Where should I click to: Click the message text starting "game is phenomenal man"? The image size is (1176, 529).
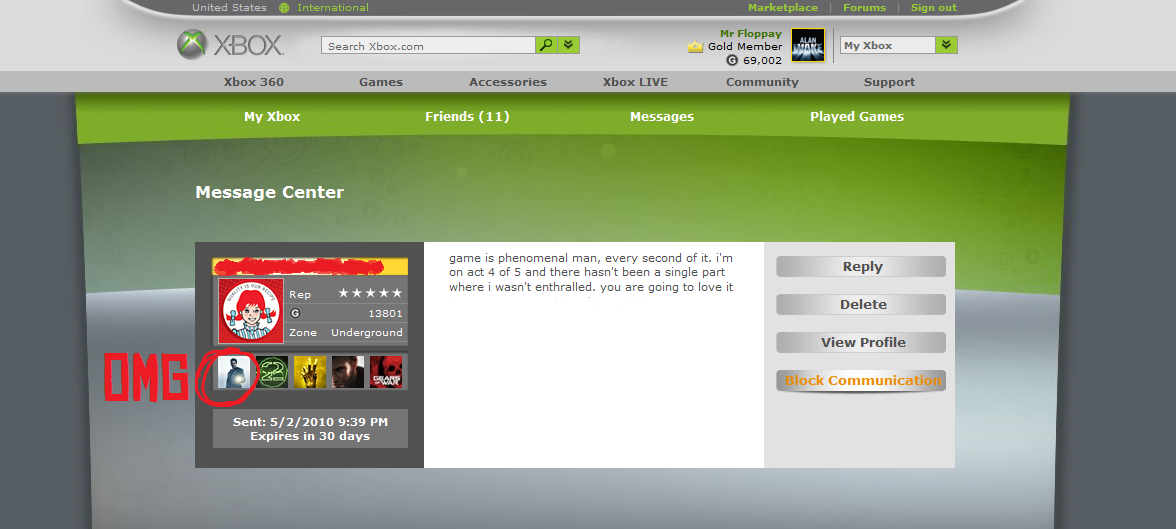[592, 272]
